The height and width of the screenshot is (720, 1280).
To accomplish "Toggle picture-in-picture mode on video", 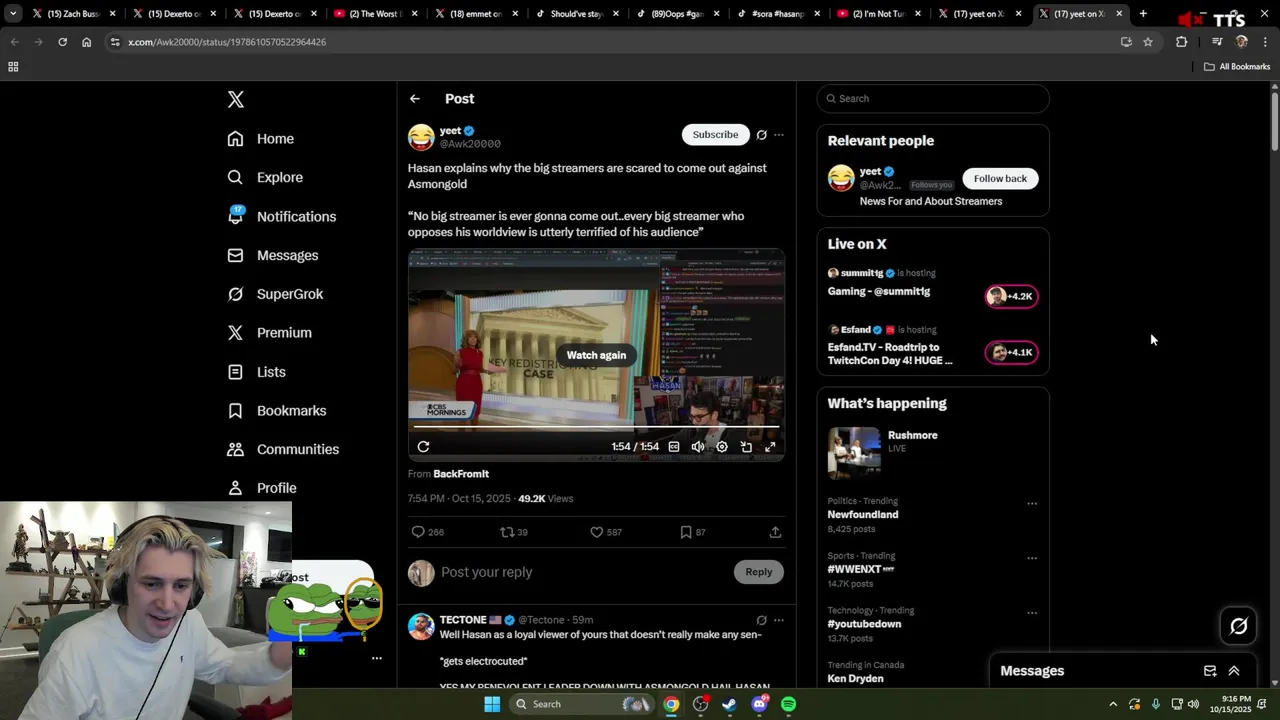I will [746, 447].
